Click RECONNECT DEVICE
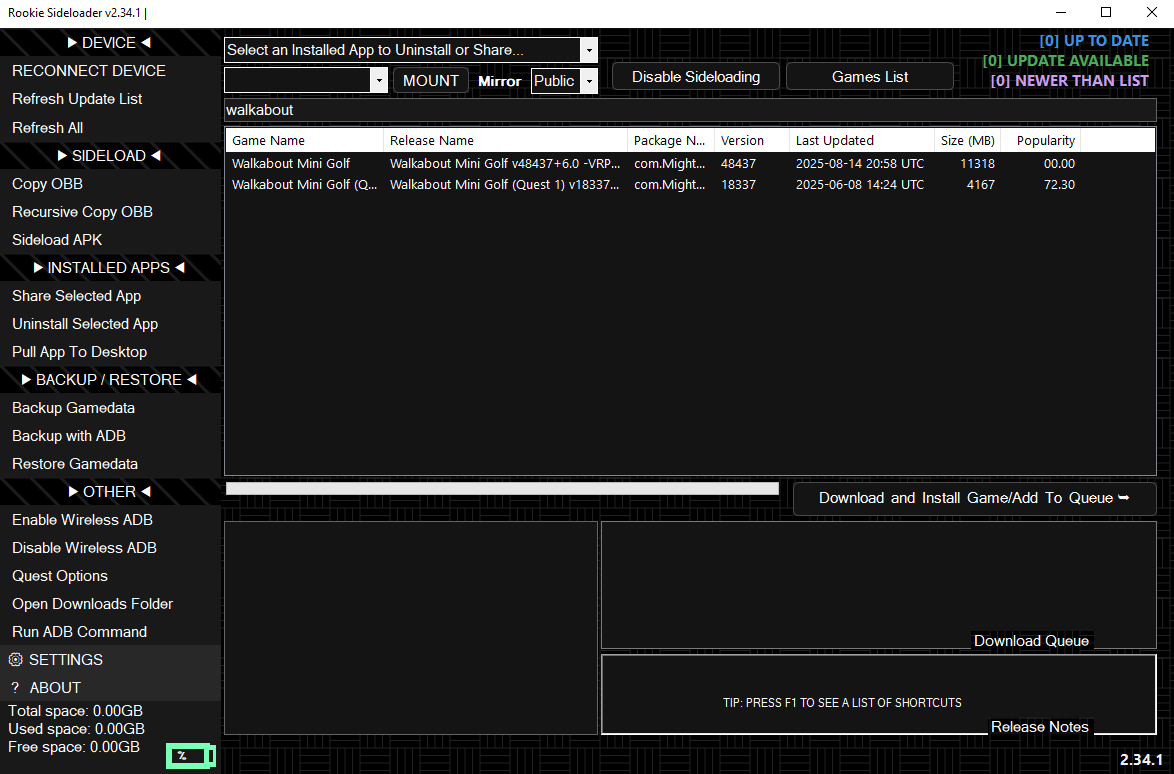 [111, 70]
